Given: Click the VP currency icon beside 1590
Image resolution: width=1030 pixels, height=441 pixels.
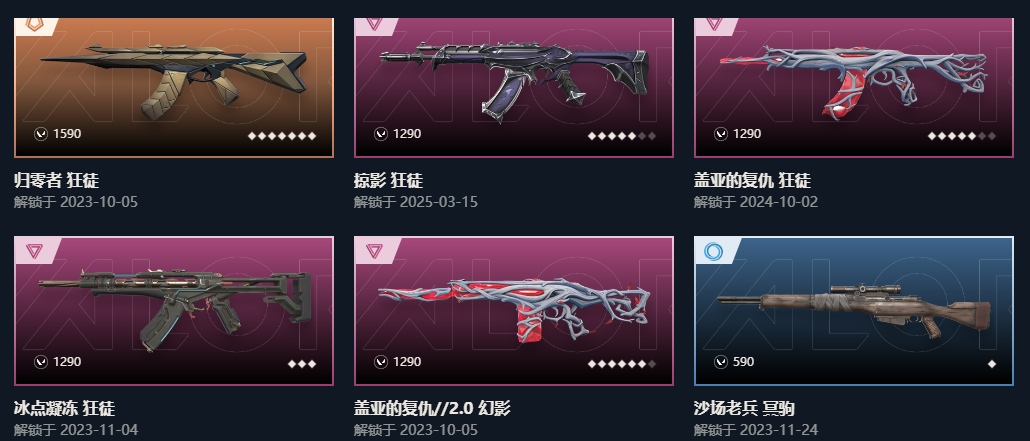Looking at the screenshot, I should [x=41, y=134].
